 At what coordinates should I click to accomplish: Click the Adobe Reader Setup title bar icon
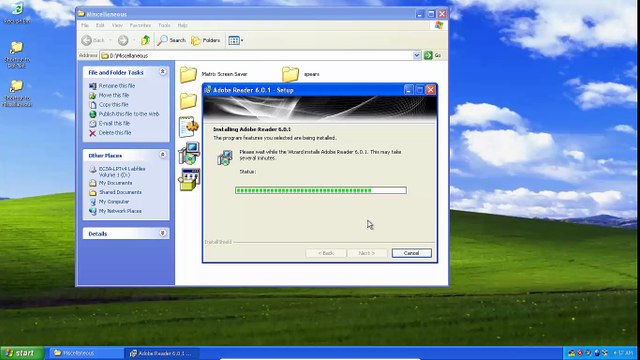208,90
